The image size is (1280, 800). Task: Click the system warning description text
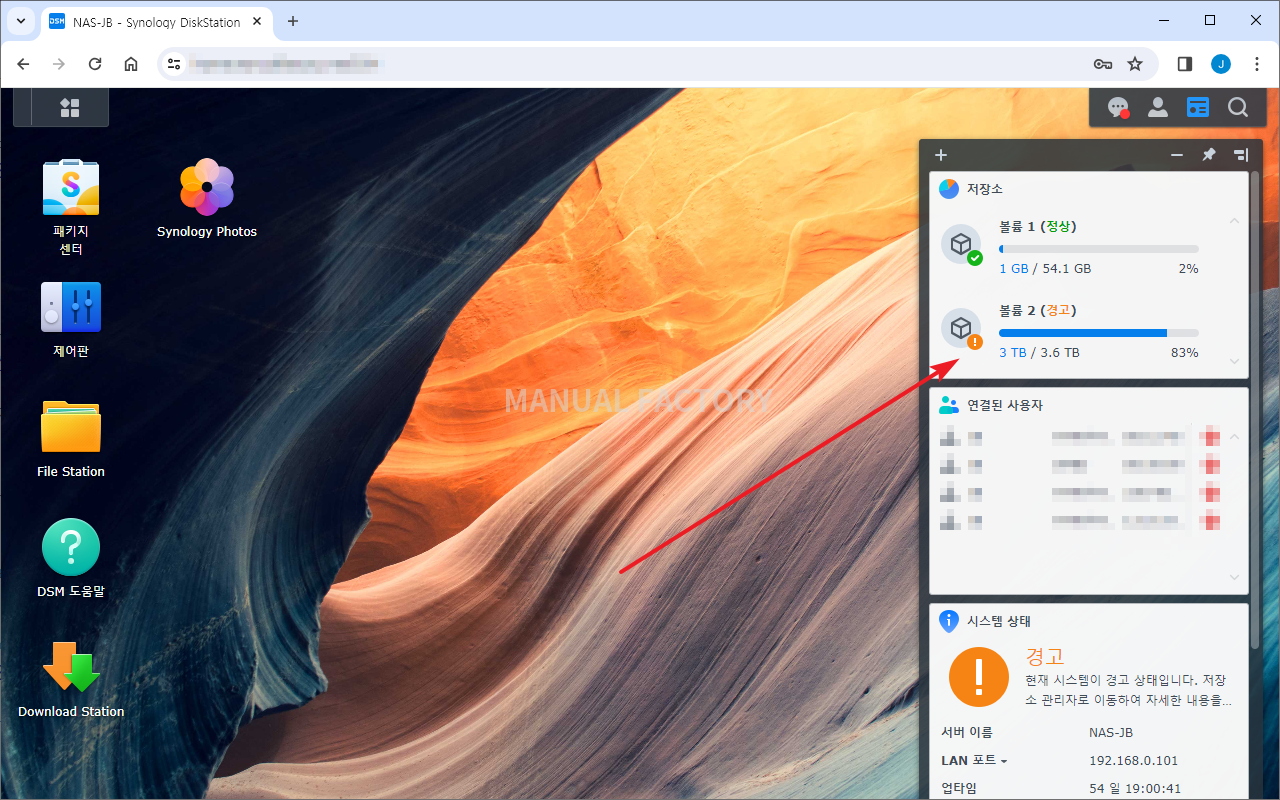point(1129,690)
